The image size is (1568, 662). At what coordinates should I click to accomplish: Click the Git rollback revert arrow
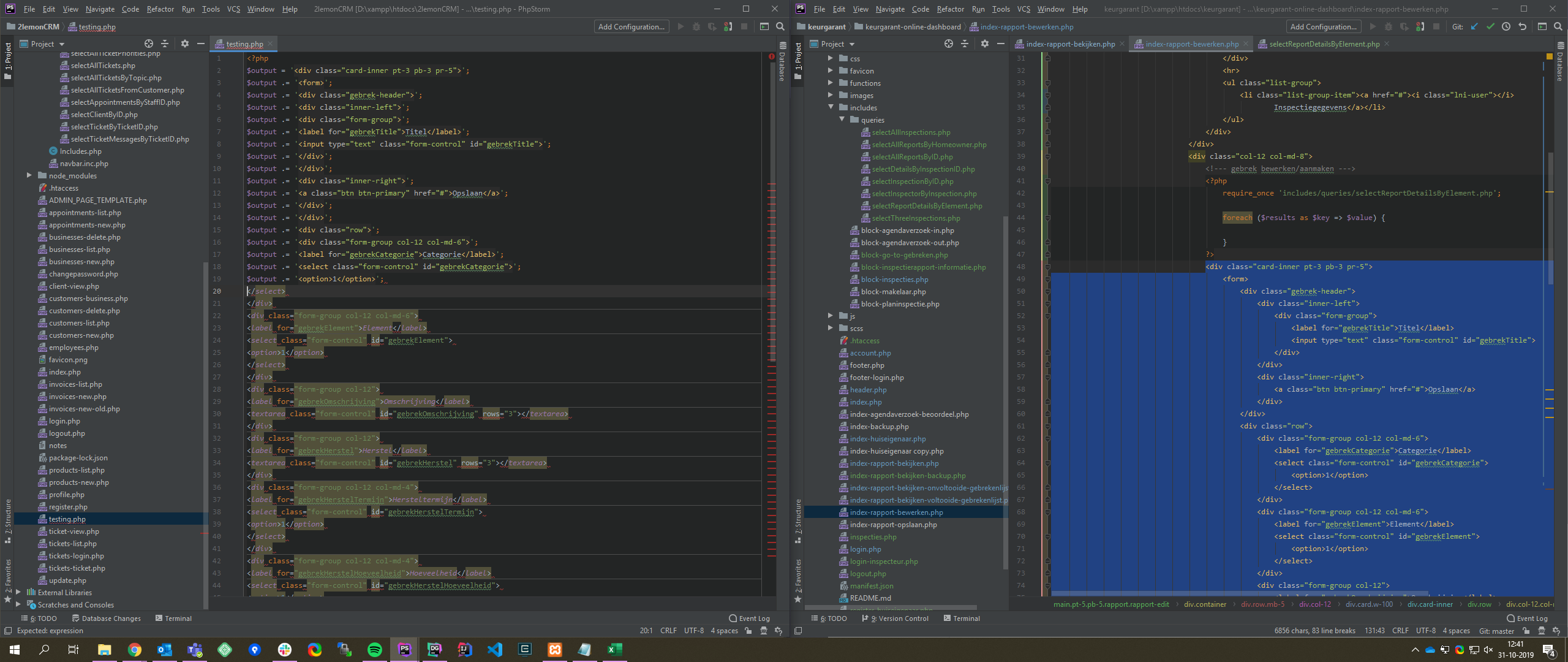coord(1522,26)
